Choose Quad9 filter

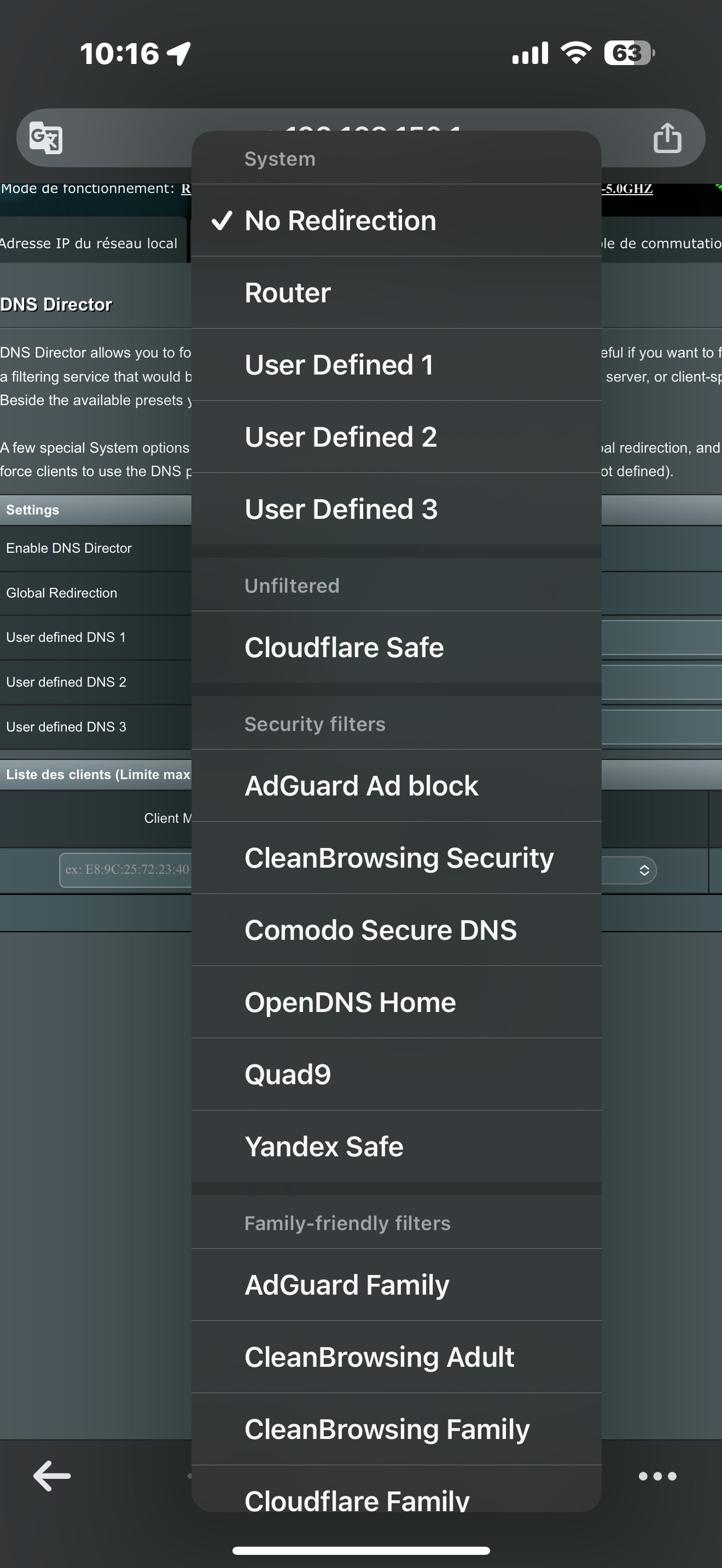coord(397,1074)
